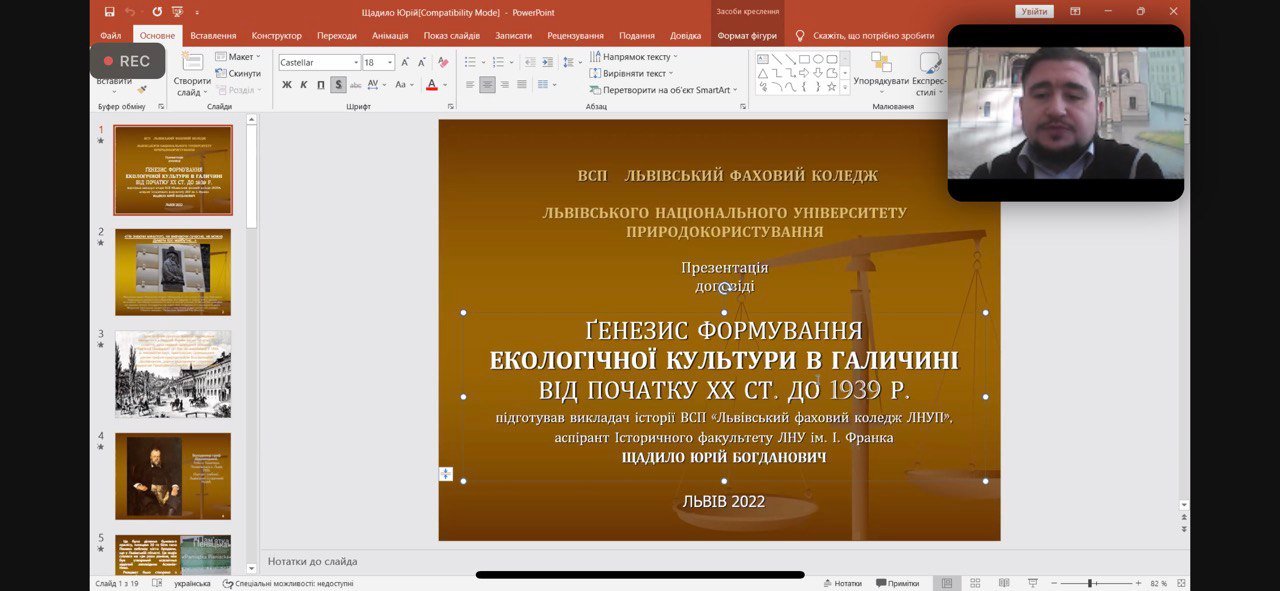Click the save icon in the title bar
The width and height of the screenshot is (1280, 591).
click(109, 12)
